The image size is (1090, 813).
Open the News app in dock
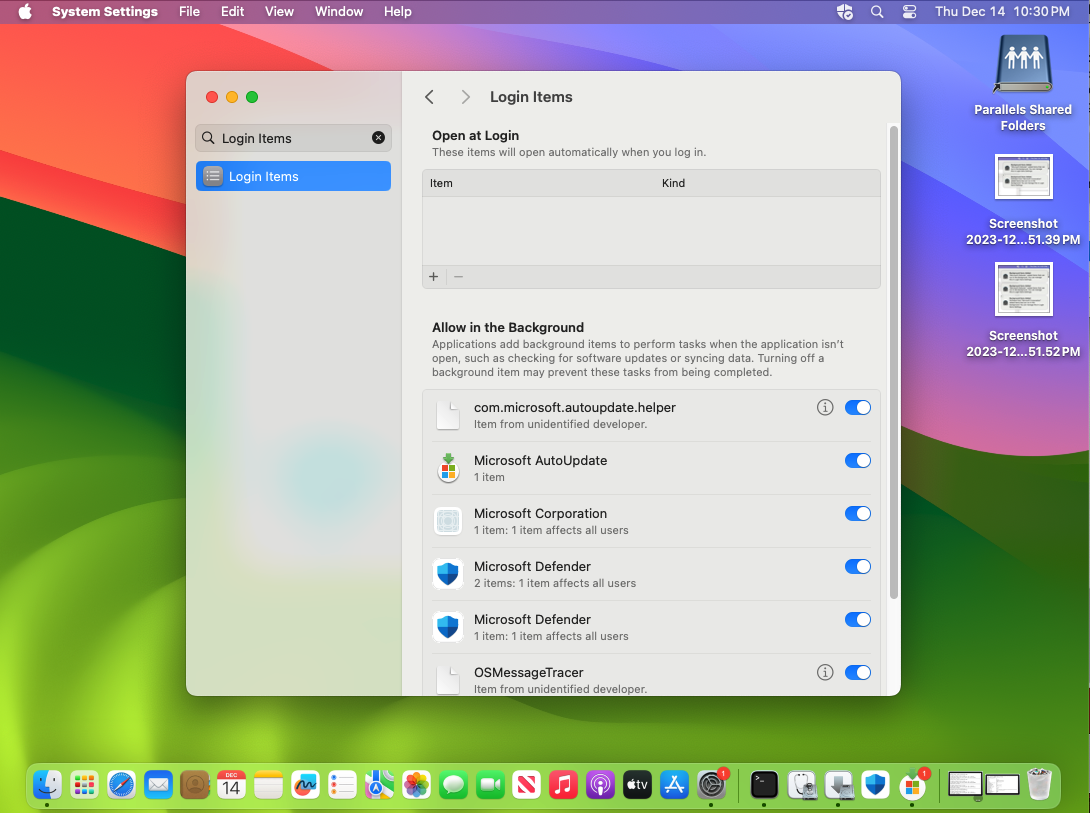(x=526, y=785)
